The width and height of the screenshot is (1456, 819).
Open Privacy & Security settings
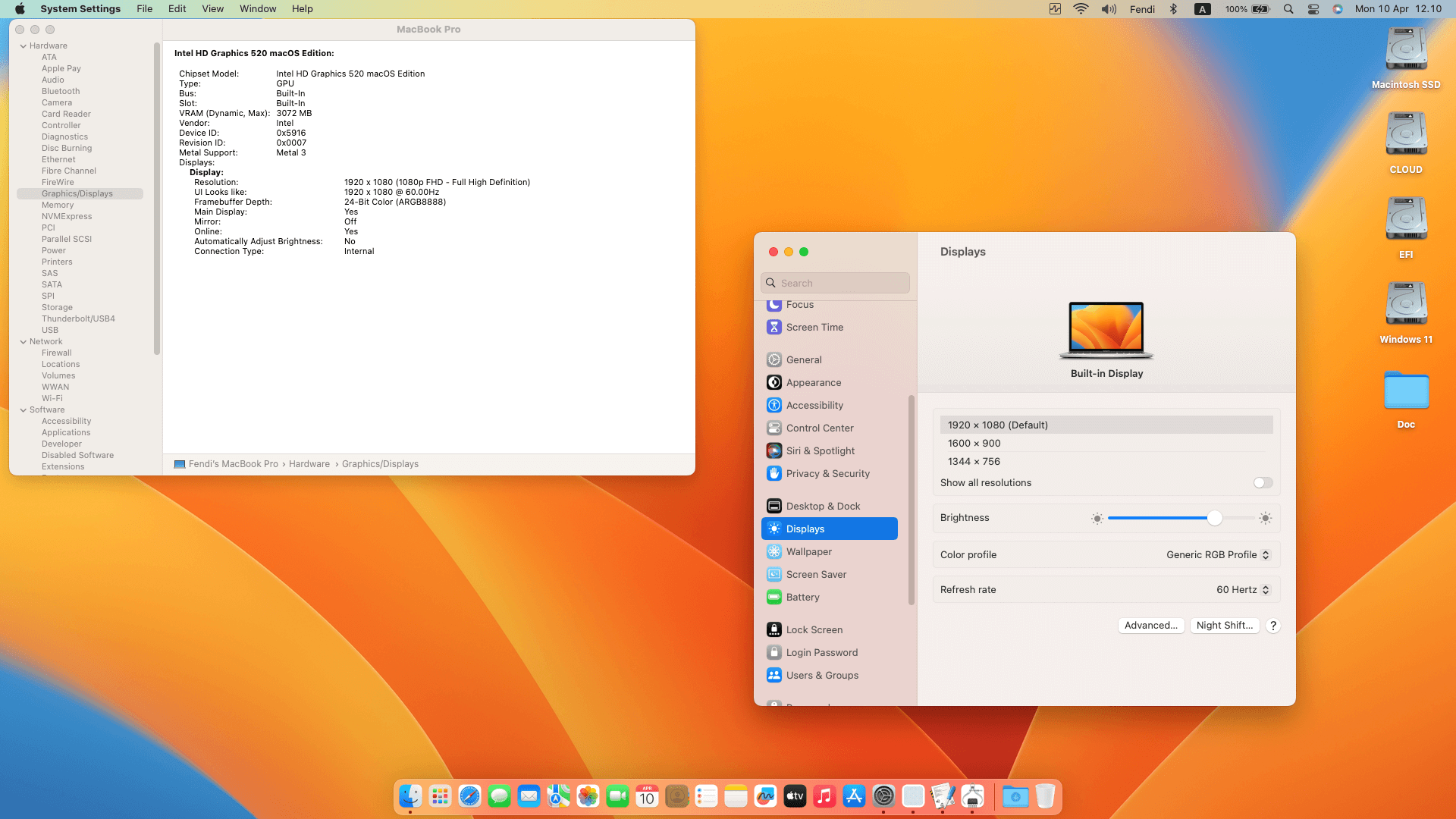coord(829,474)
